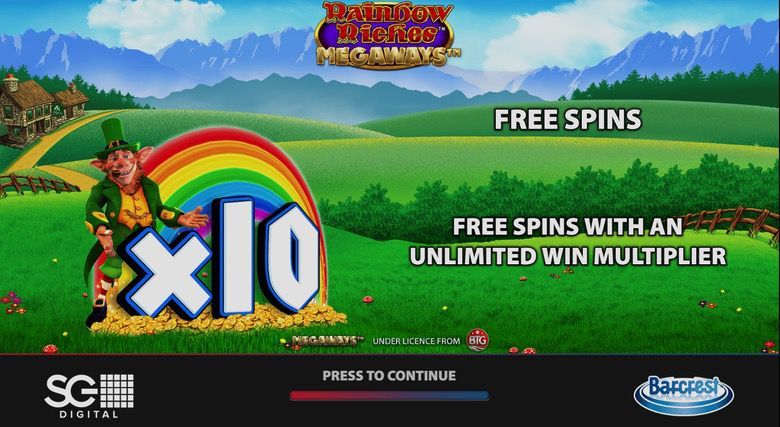
Task: Click the white cloud at top left
Action: click(154, 21)
